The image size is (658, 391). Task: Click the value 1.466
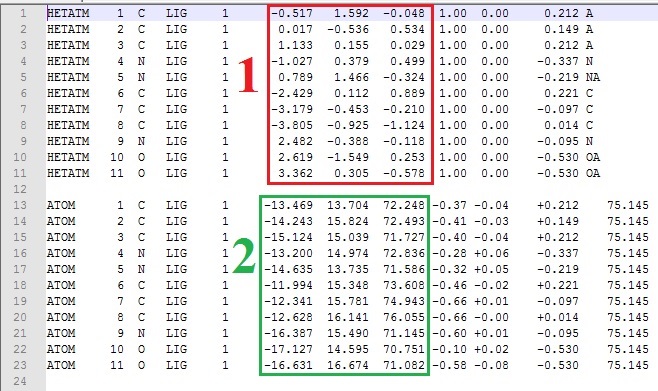click(351, 77)
